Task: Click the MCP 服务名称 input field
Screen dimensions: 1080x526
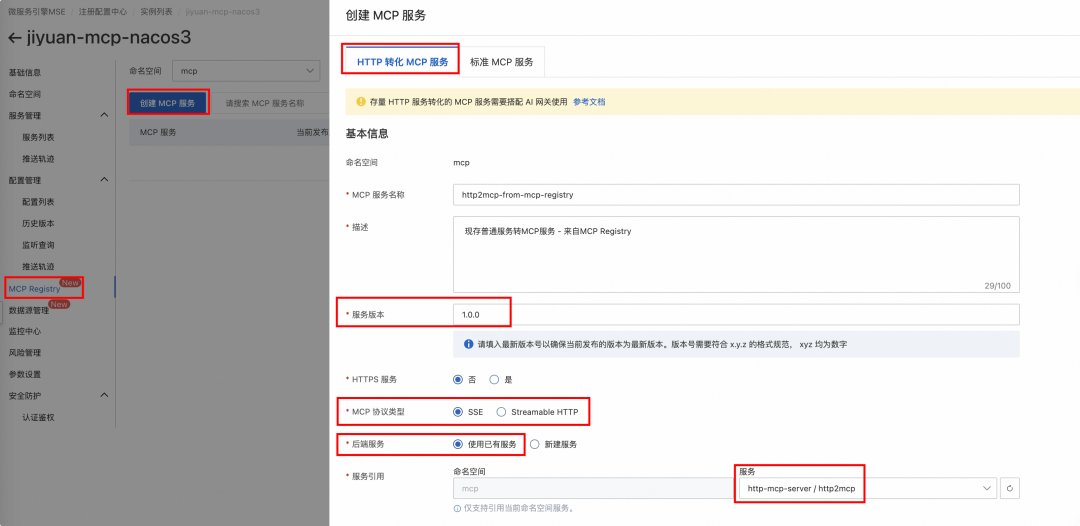Action: point(736,195)
